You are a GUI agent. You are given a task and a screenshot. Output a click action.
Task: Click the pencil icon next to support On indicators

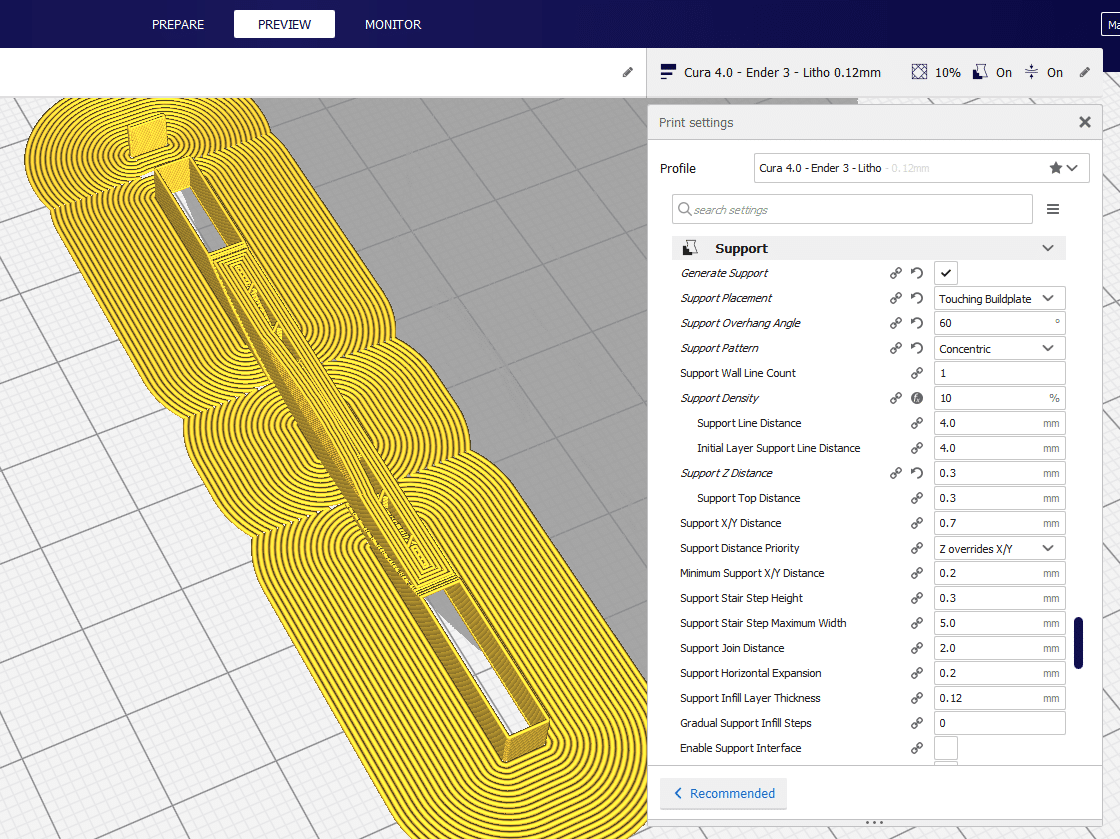click(x=1084, y=72)
